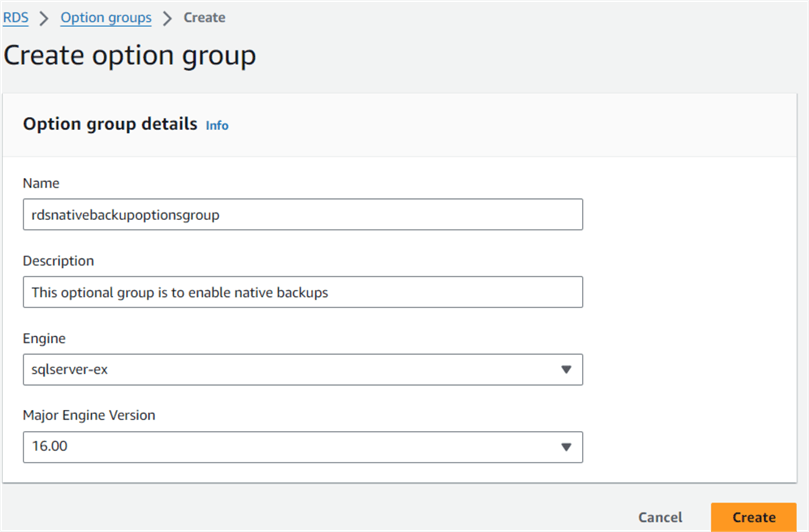Click the Engine field label
Image resolution: width=809 pixels, height=532 pixels.
[44, 338]
